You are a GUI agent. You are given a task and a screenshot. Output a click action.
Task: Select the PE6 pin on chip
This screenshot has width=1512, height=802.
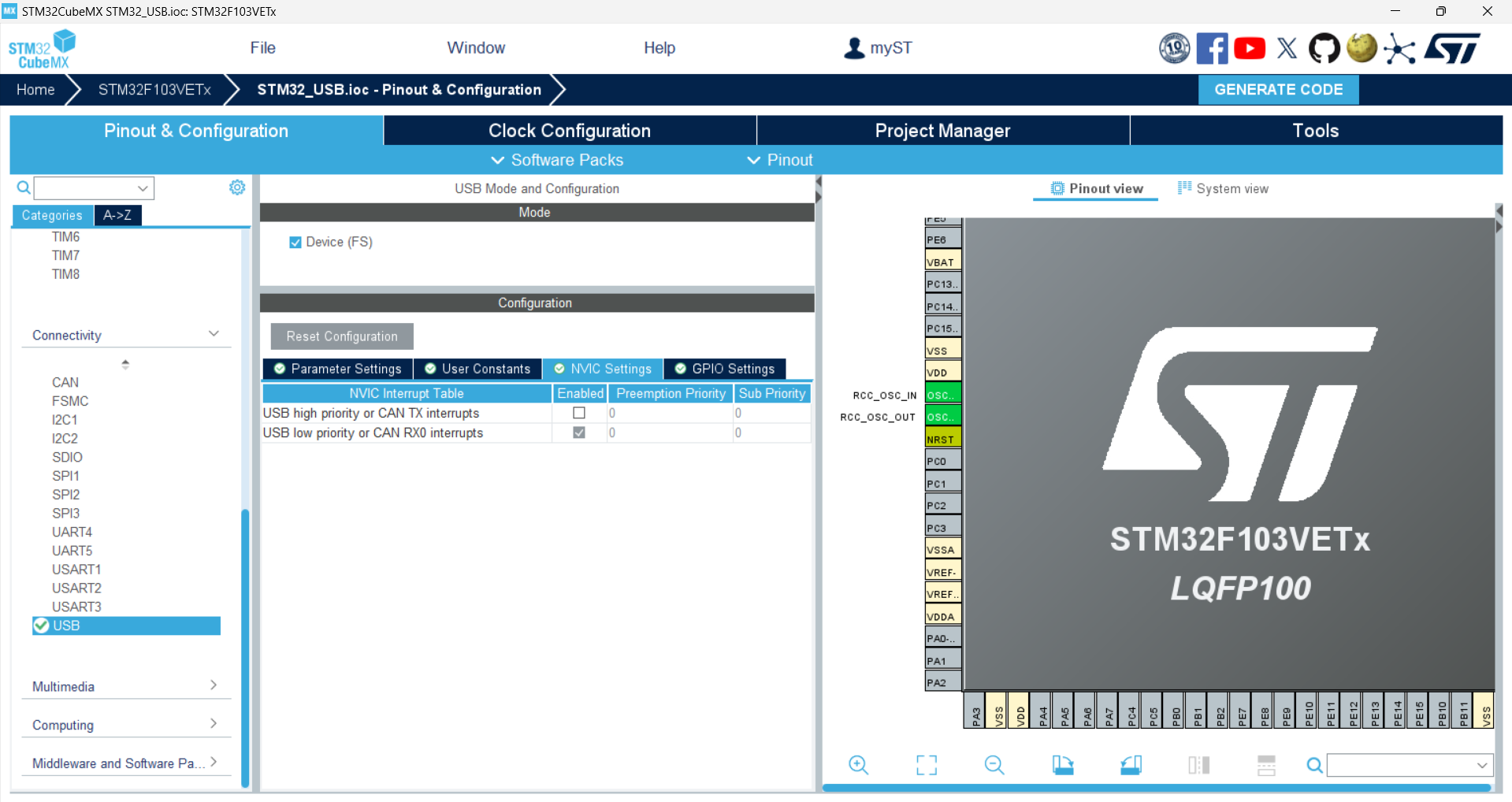pos(942,239)
